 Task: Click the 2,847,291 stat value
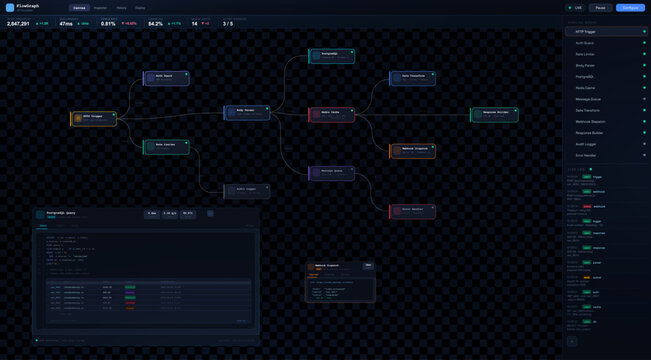point(18,24)
